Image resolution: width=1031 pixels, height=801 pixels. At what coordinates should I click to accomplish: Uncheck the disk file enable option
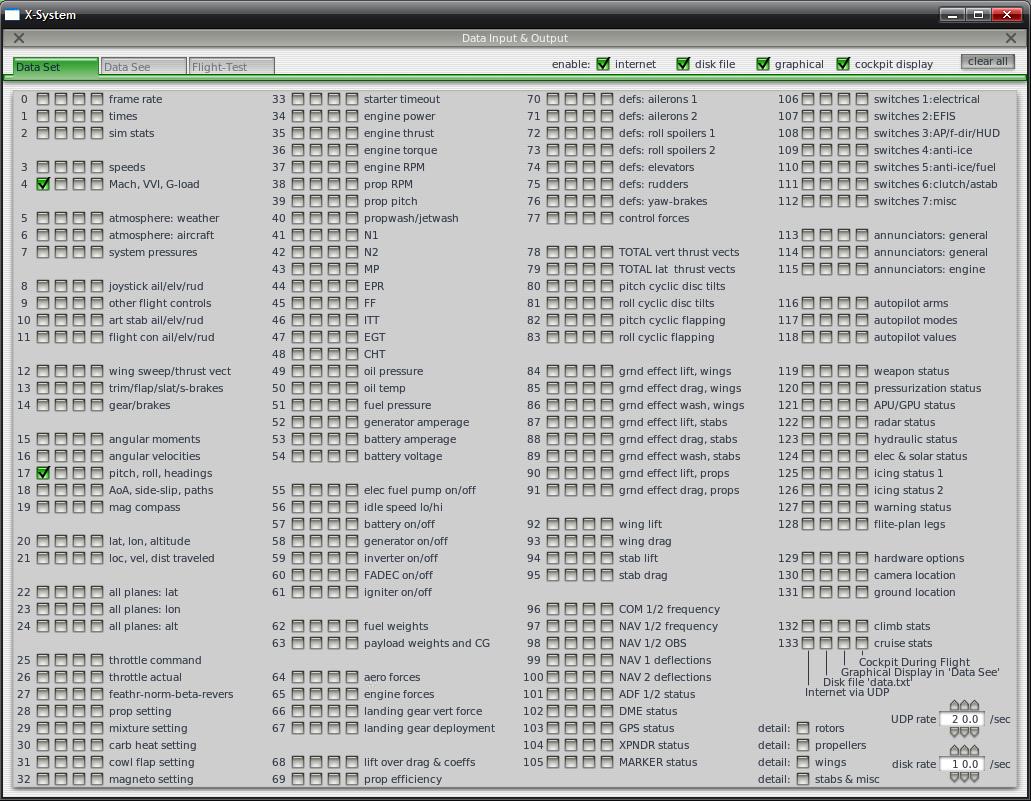683,64
